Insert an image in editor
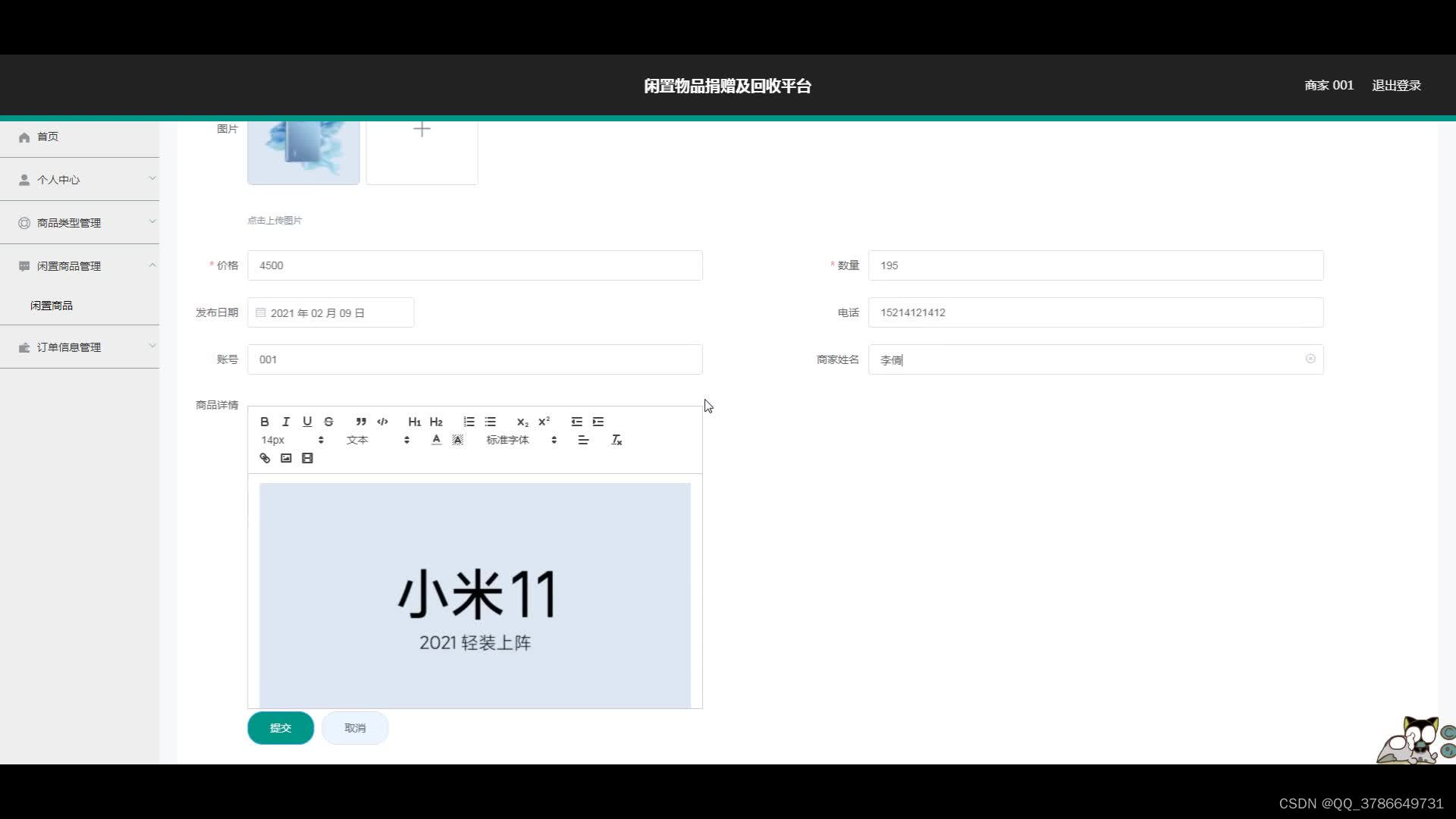1456x819 pixels. pos(286,458)
